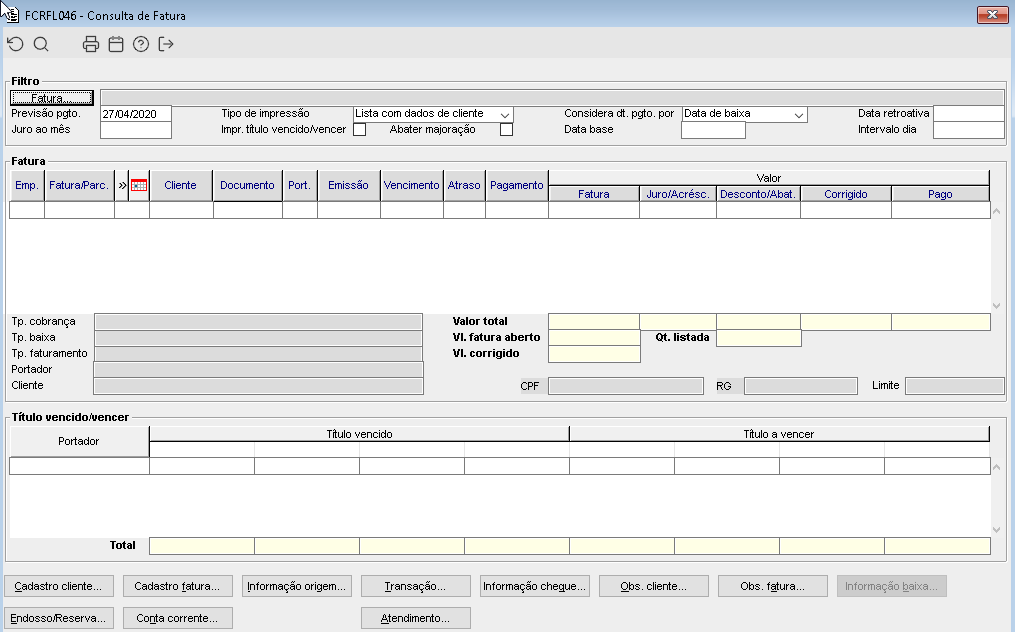1015x632 pixels.
Task: Click the Qt. listada field
Action: [759, 337]
